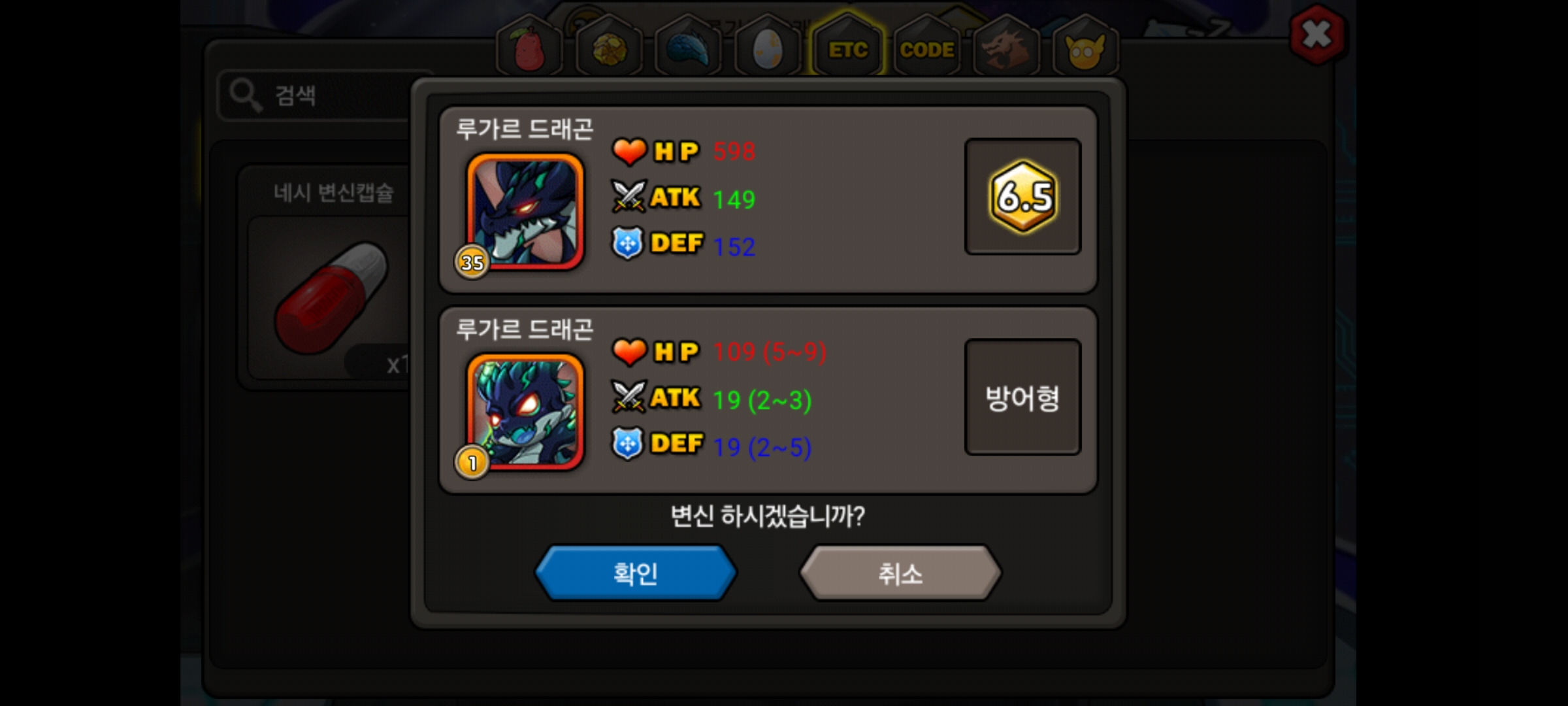Open the fruit food category tab

[529, 47]
